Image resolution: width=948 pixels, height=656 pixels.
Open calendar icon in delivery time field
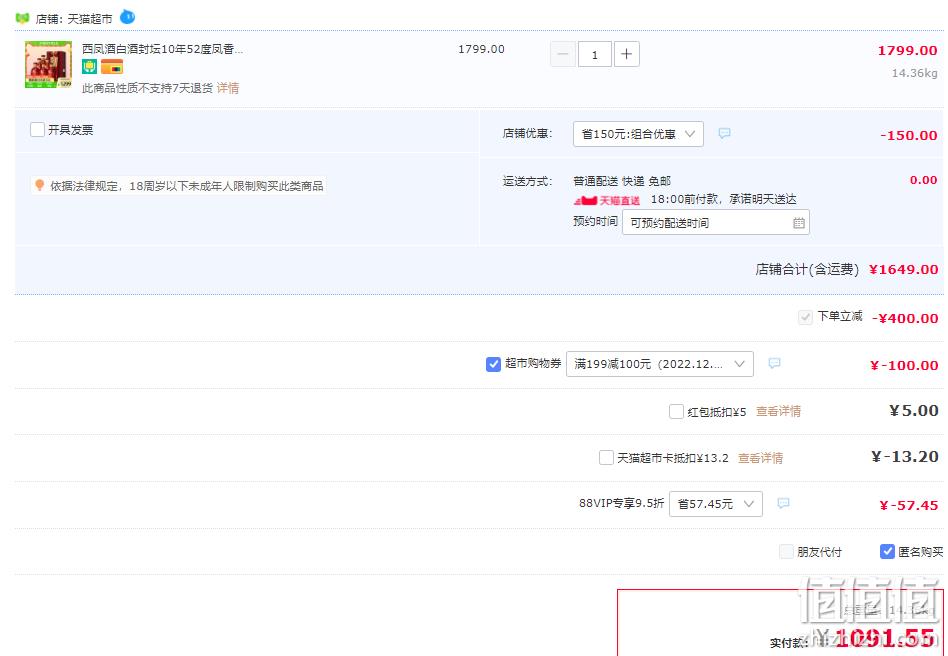(x=799, y=223)
